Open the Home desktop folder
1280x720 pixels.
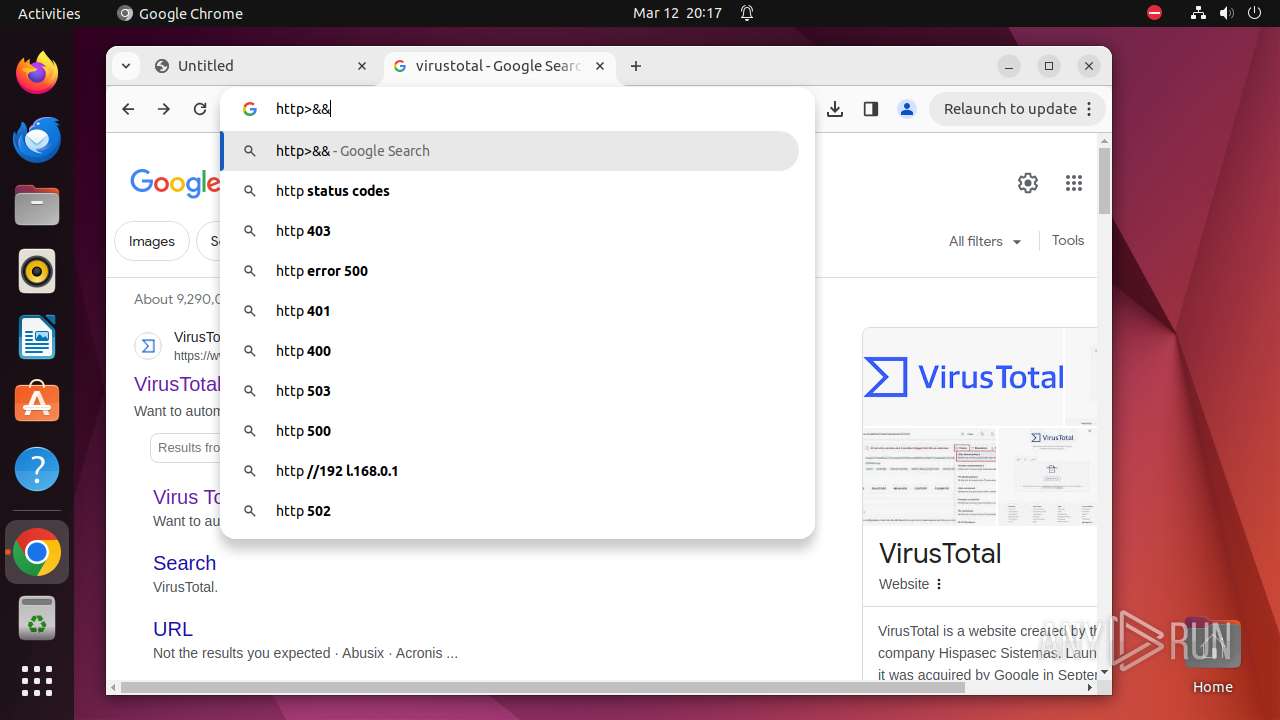(1212, 656)
